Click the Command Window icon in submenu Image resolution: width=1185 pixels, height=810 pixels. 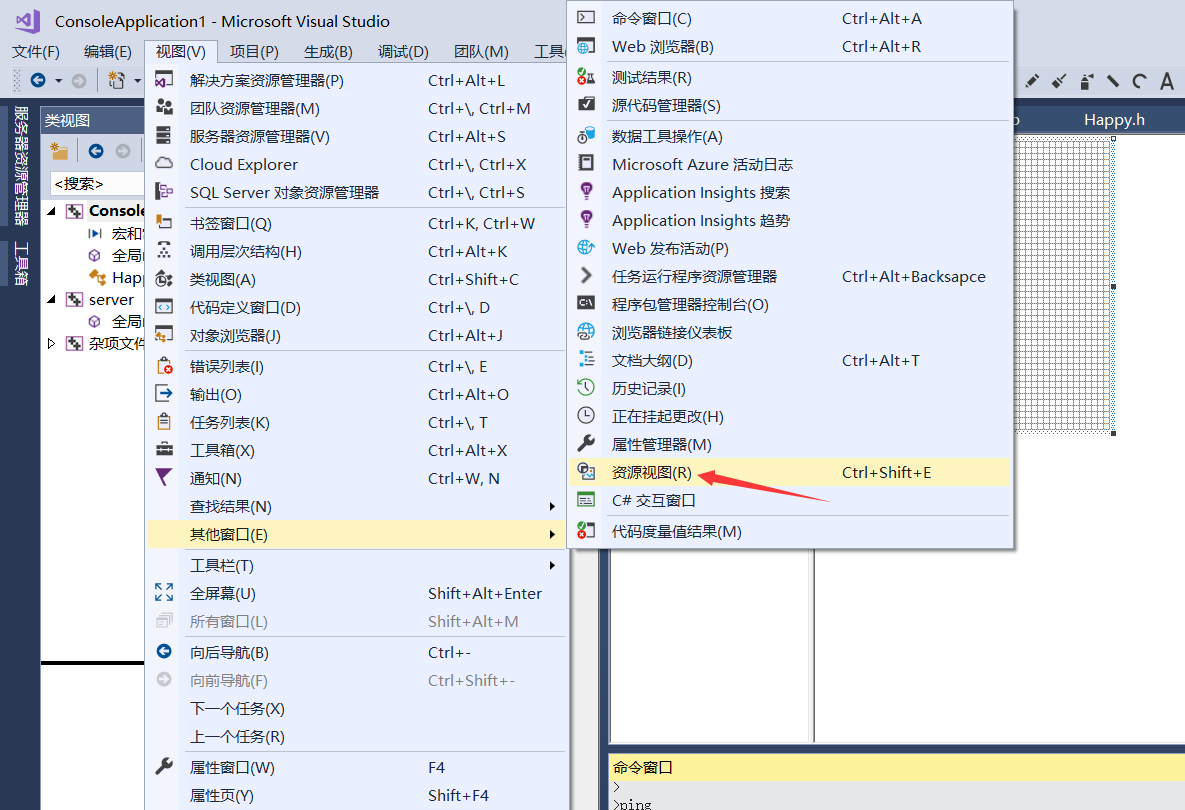pyautogui.click(x=586, y=17)
